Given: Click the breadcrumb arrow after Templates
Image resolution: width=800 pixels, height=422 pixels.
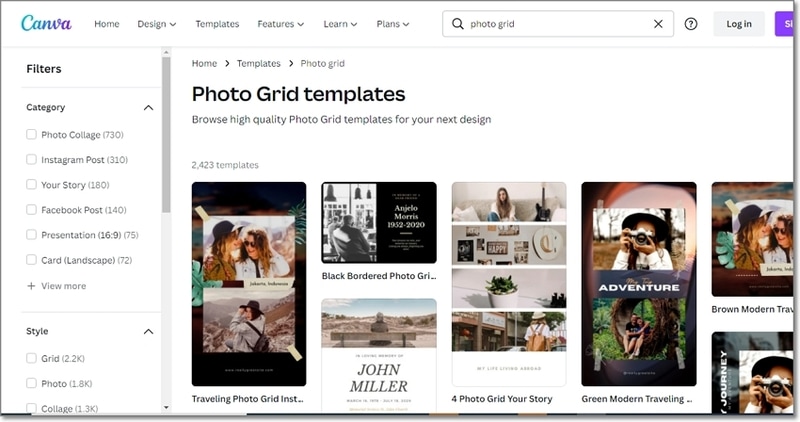Looking at the screenshot, I should [x=291, y=63].
